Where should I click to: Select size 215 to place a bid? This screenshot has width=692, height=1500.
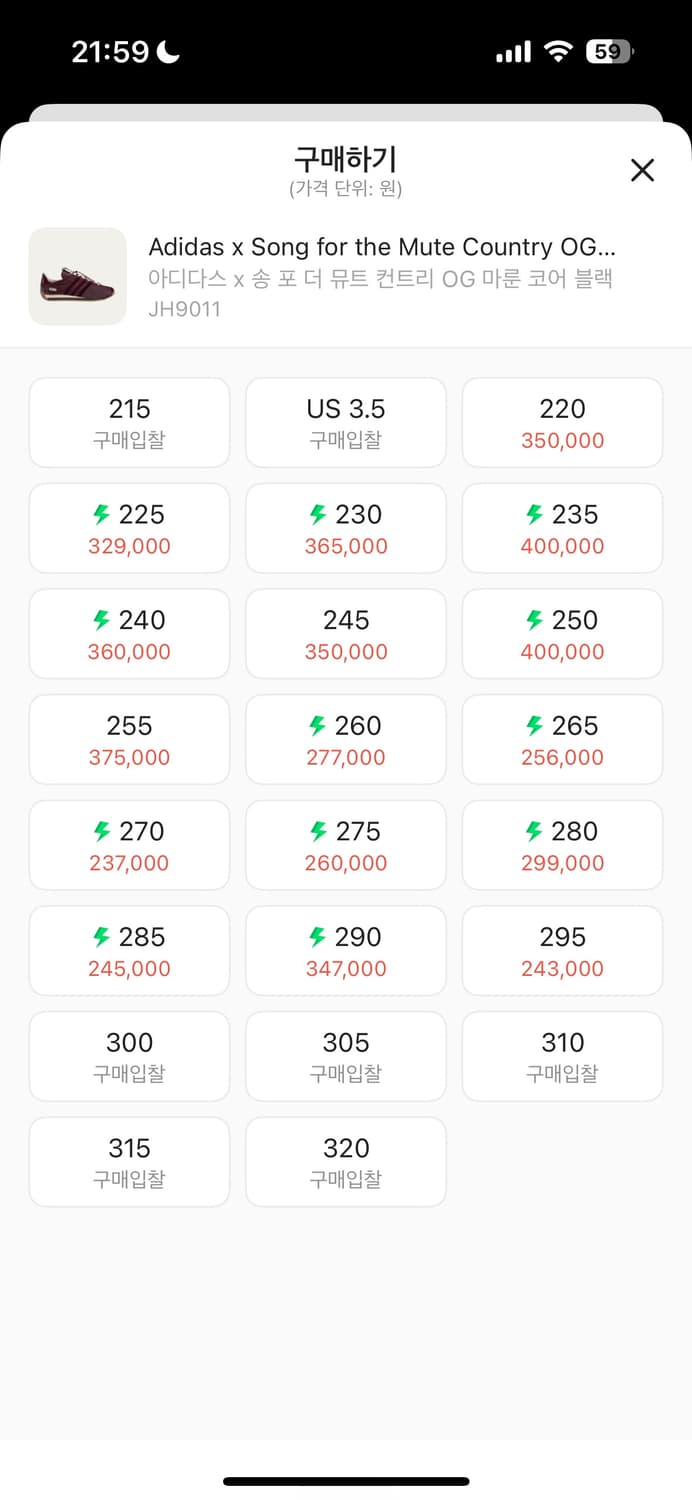[129, 422]
